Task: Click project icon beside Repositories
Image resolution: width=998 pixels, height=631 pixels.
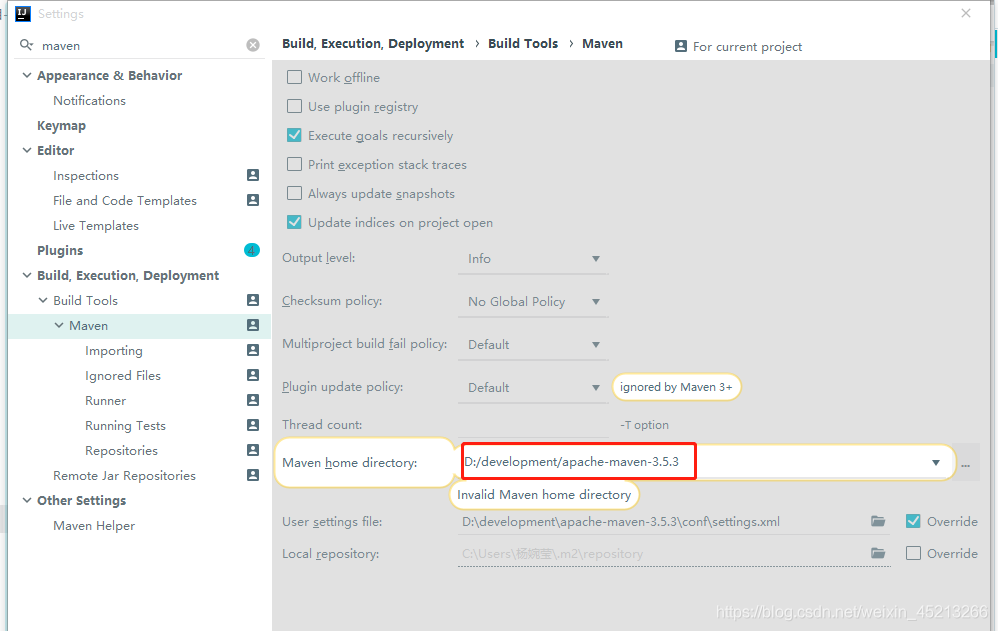Action: pos(253,450)
